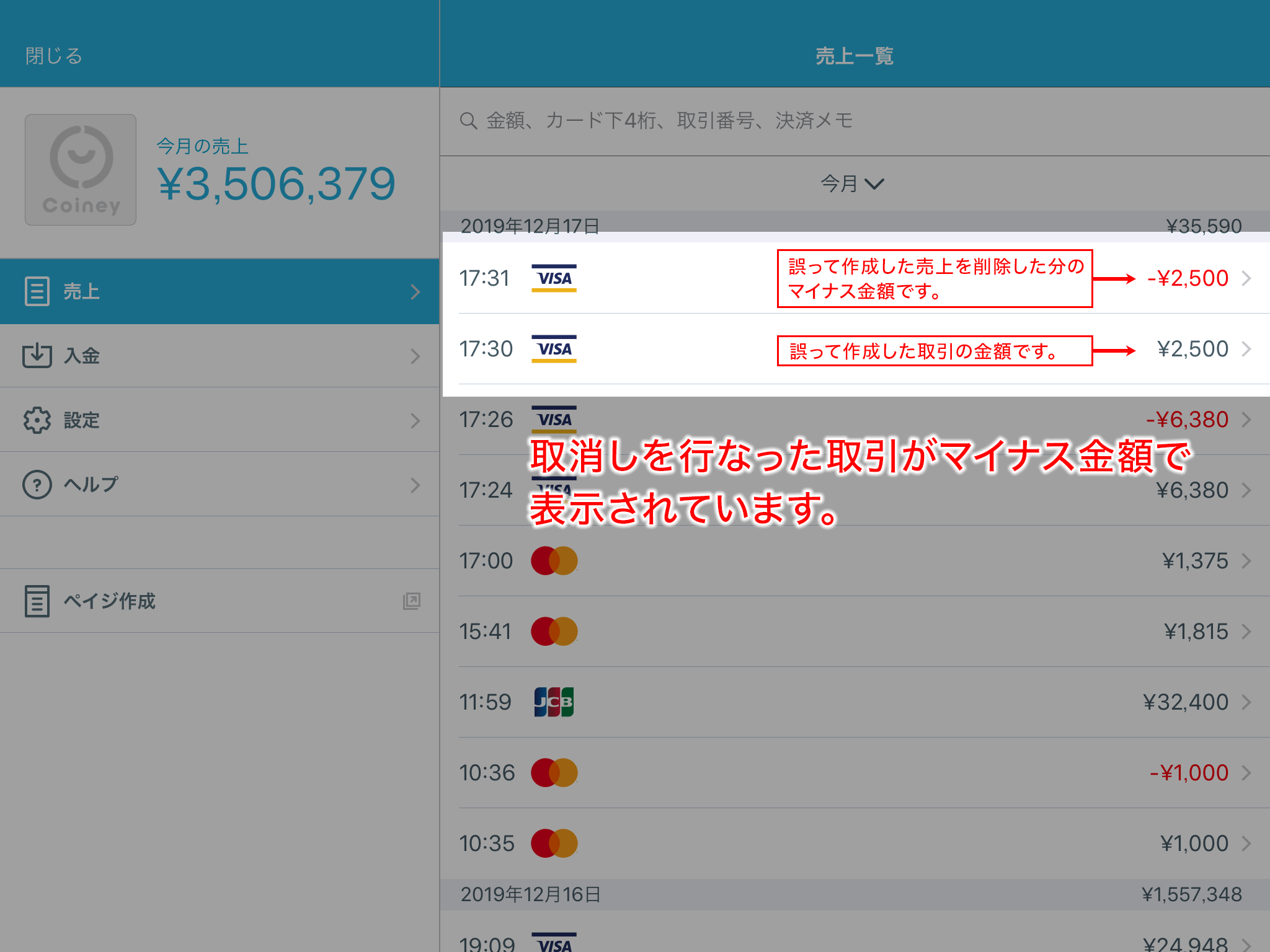Click the external link icon next to ペイジ作成

(411, 601)
